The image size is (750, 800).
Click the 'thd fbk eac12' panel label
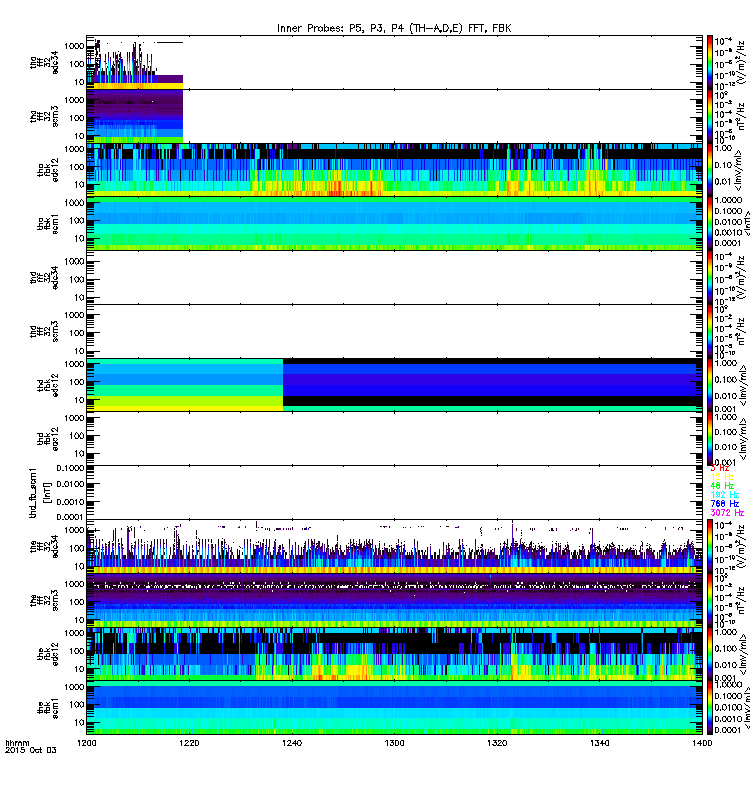[x=48, y=439]
